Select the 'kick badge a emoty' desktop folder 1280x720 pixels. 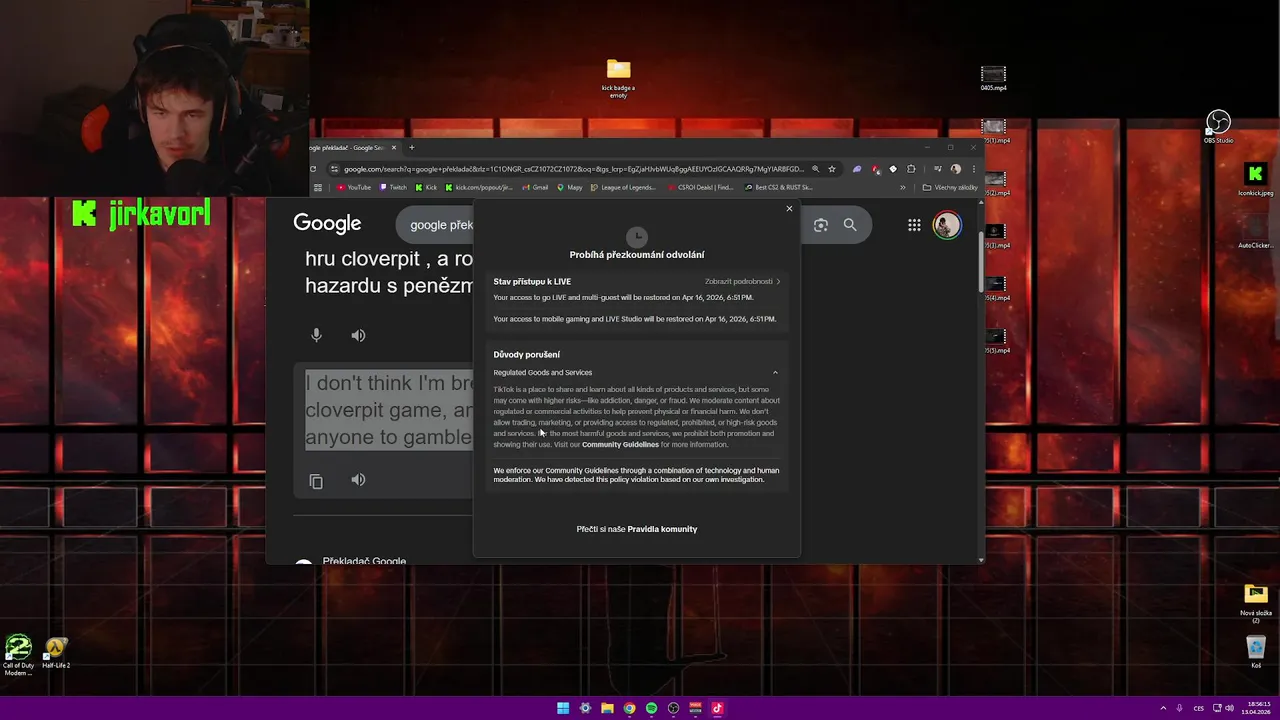(x=618, y=78)
